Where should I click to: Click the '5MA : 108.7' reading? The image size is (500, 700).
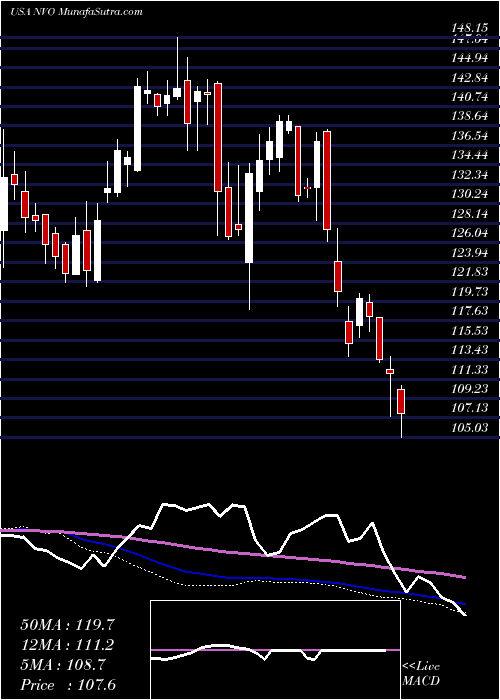pos(63,665)
